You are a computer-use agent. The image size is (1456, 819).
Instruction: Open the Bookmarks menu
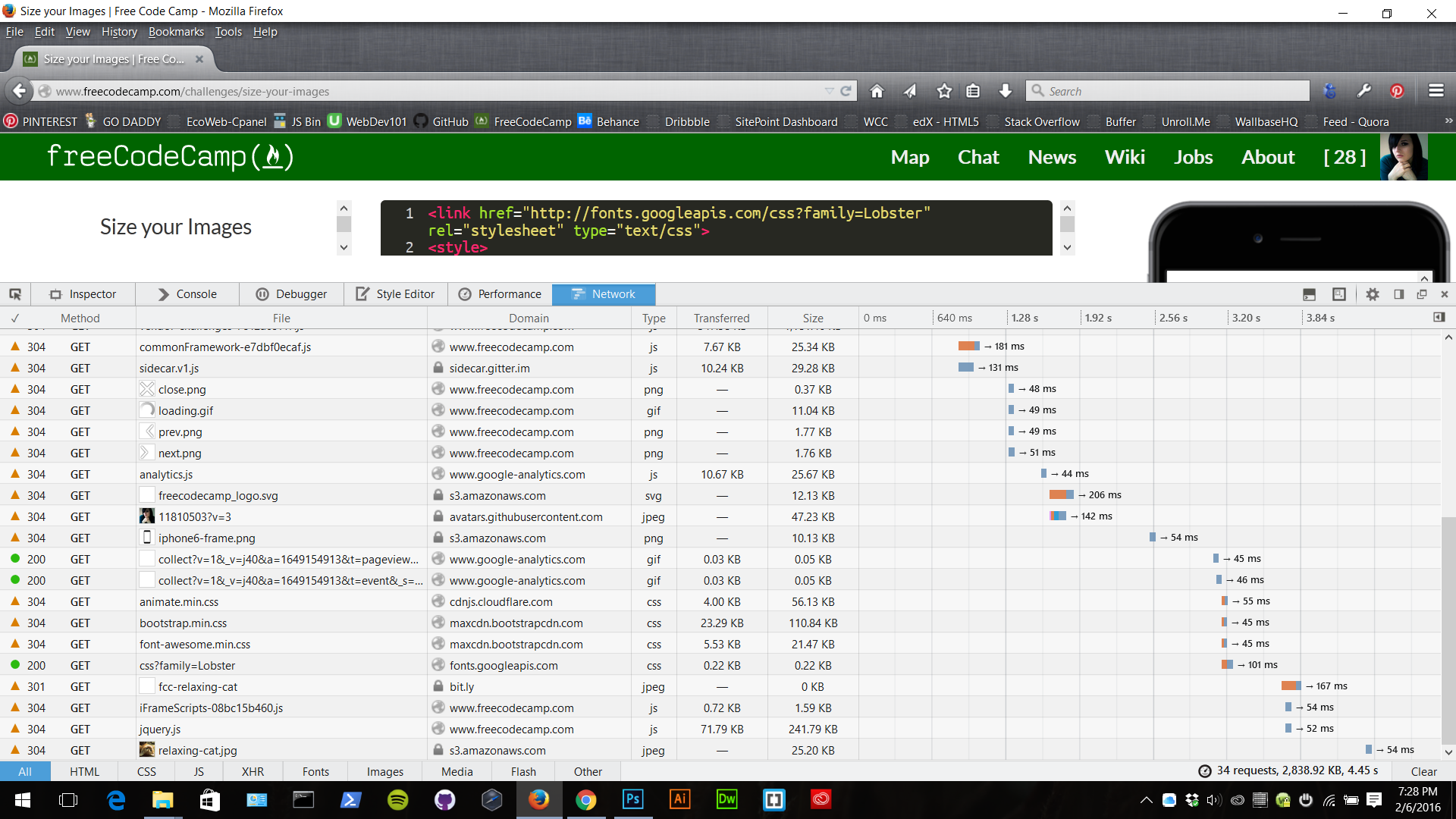tap(176, 32)
